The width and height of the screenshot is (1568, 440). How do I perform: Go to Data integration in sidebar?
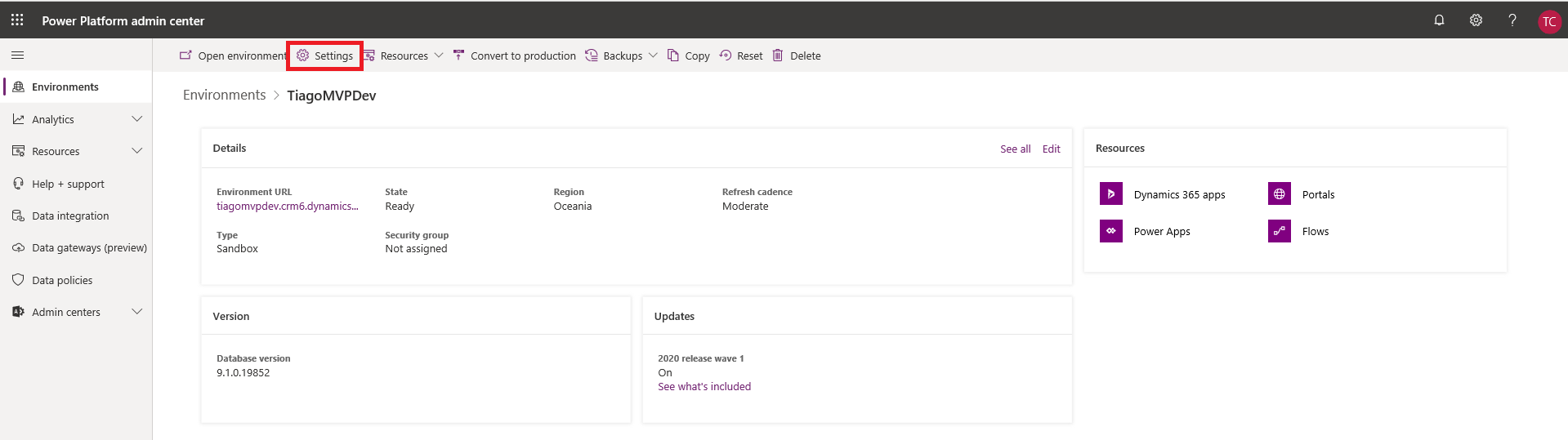[x=70, y=216]
